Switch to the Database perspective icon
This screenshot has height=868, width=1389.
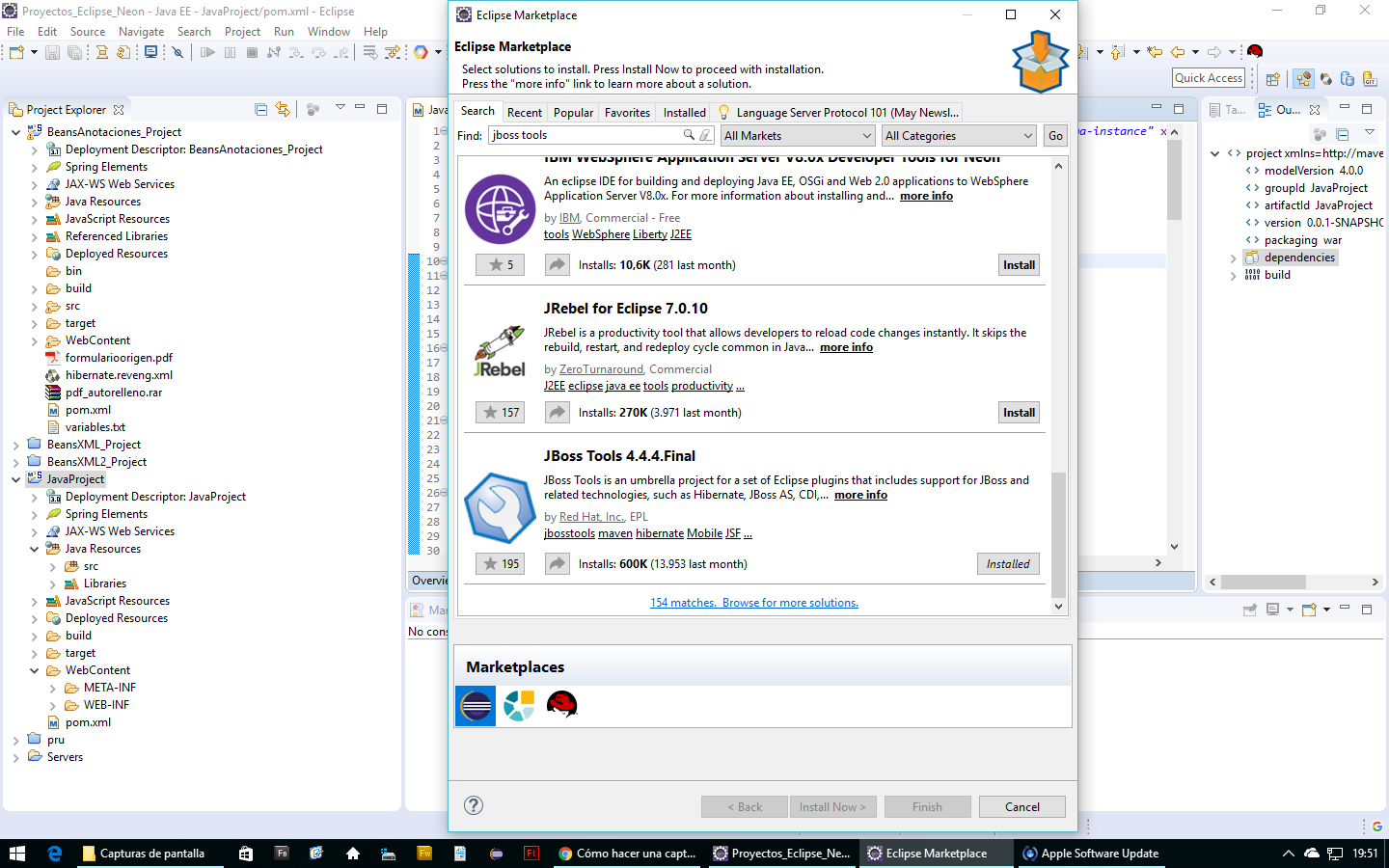(x=1348, y=79)
